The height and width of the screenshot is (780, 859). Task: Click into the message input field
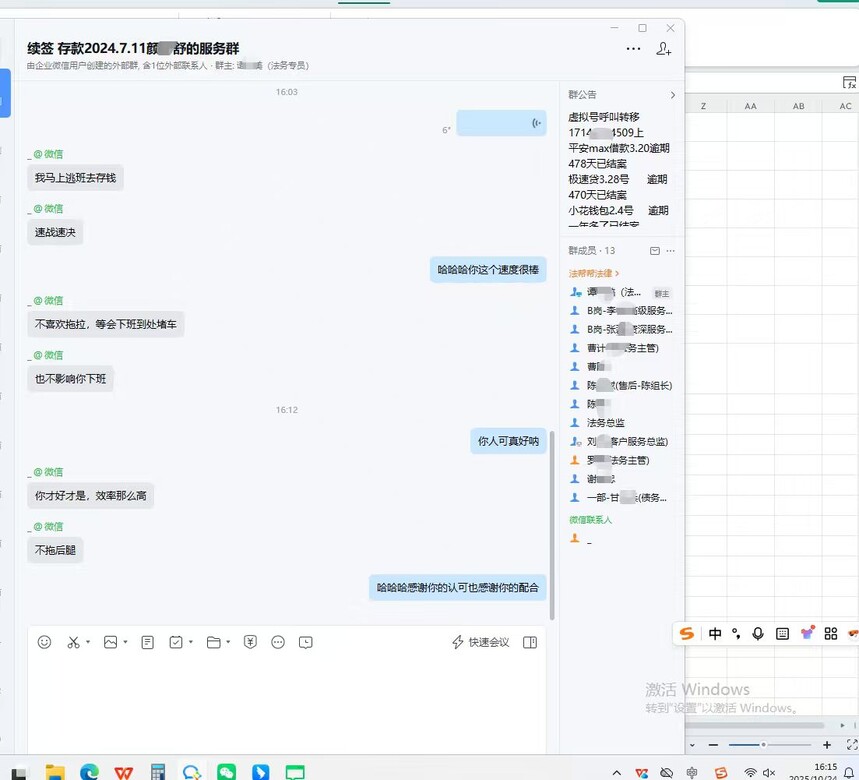tap(287, 704)
